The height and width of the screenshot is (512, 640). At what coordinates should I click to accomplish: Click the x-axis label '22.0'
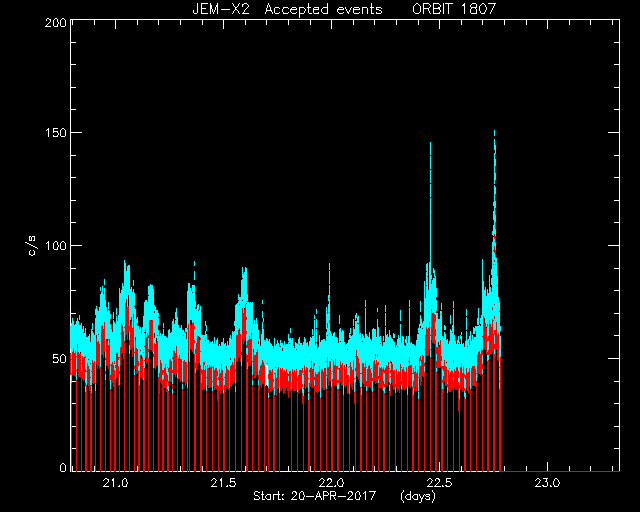click(331, 483)
